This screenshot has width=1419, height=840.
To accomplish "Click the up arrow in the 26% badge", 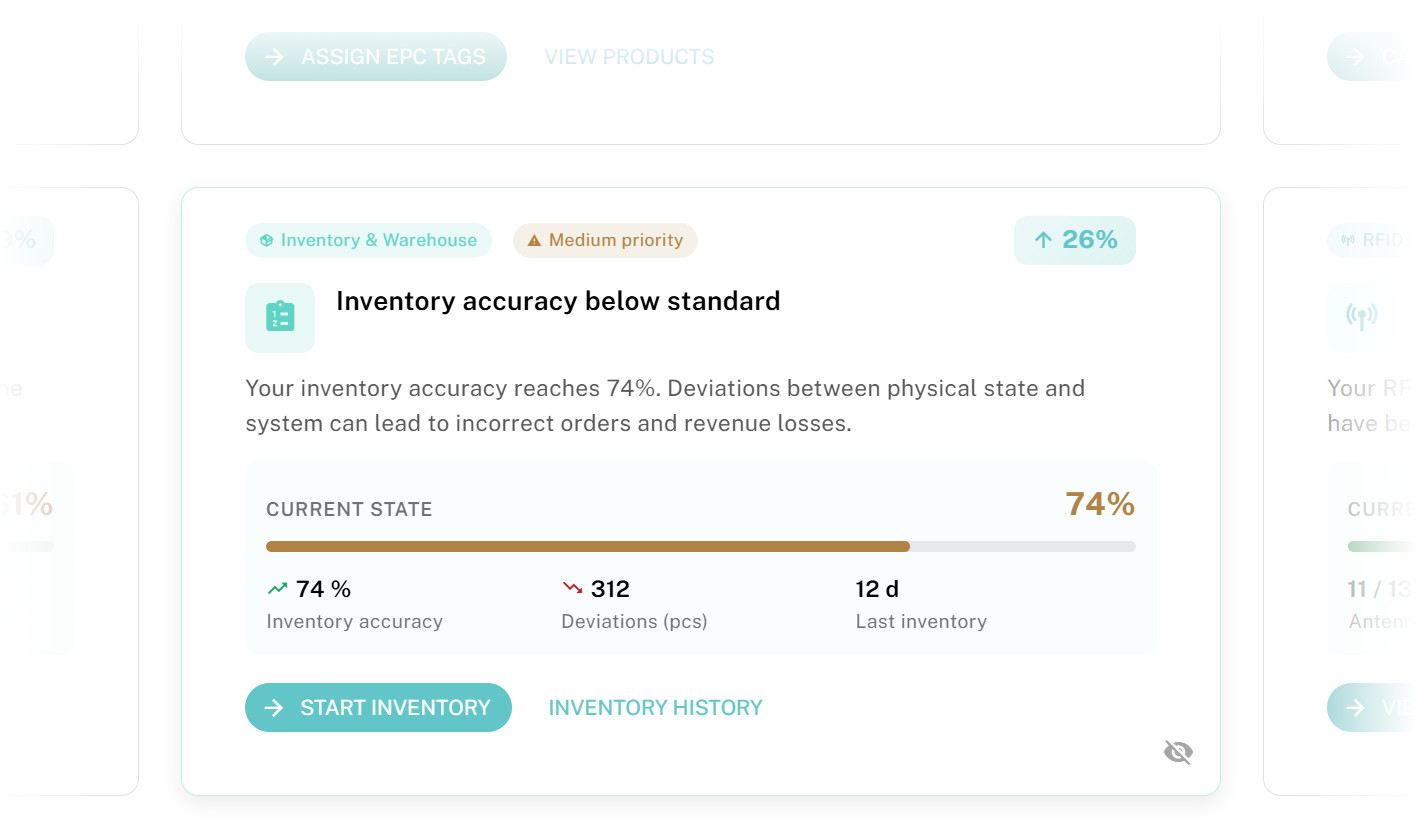I will pyautogui.click(x=1043, y=240).
